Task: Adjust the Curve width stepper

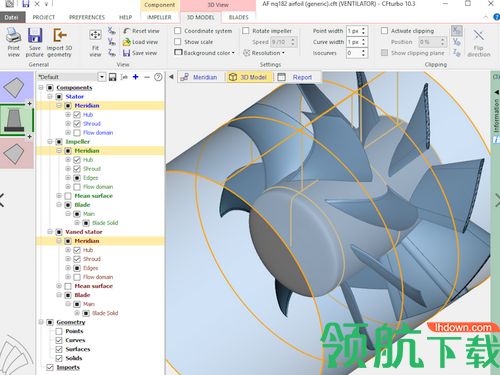Action: click(363, 42)
